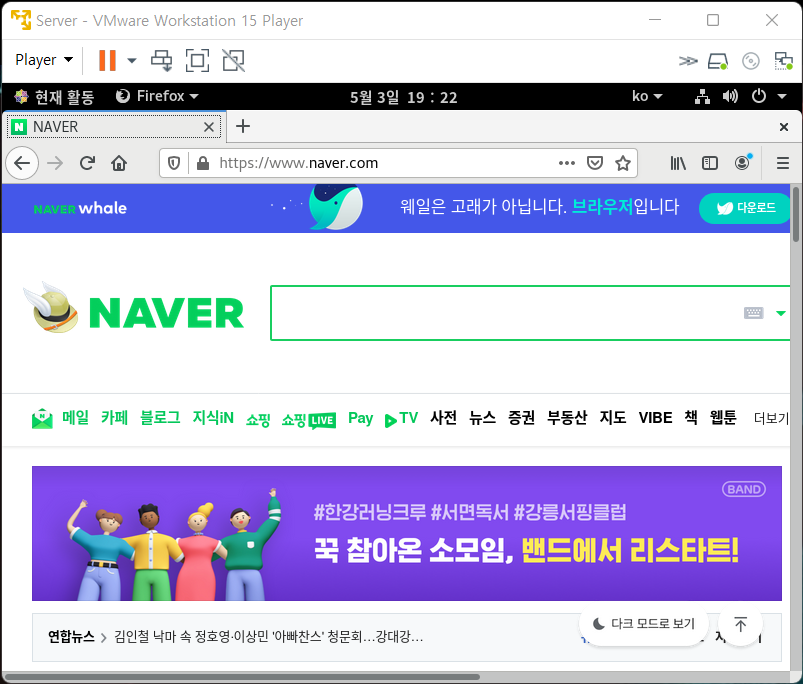Viewport: 803px width, 684px height.
Task: Go to Firefox home page
Action: (119, 163)
